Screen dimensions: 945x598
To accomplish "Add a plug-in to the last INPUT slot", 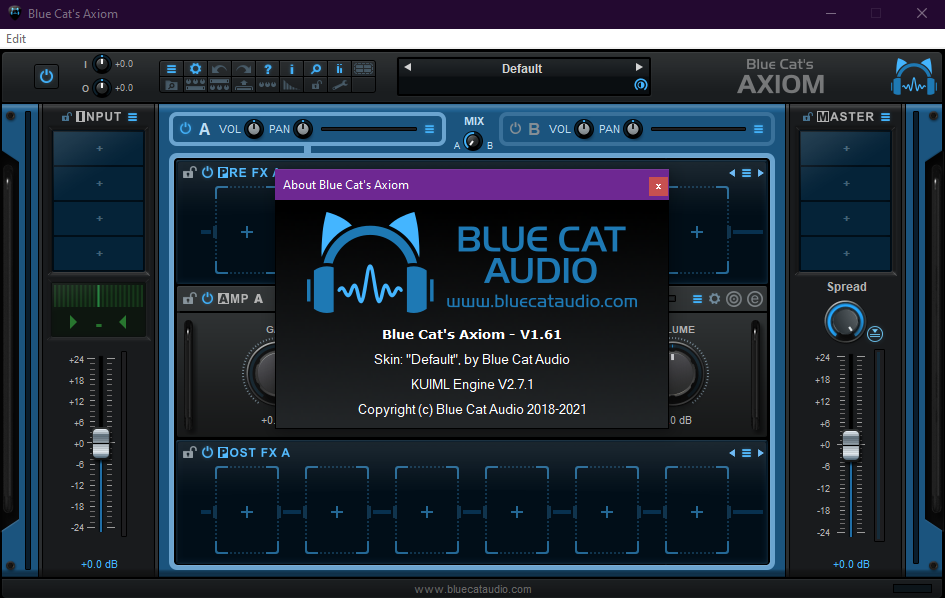I will point(99,253).
